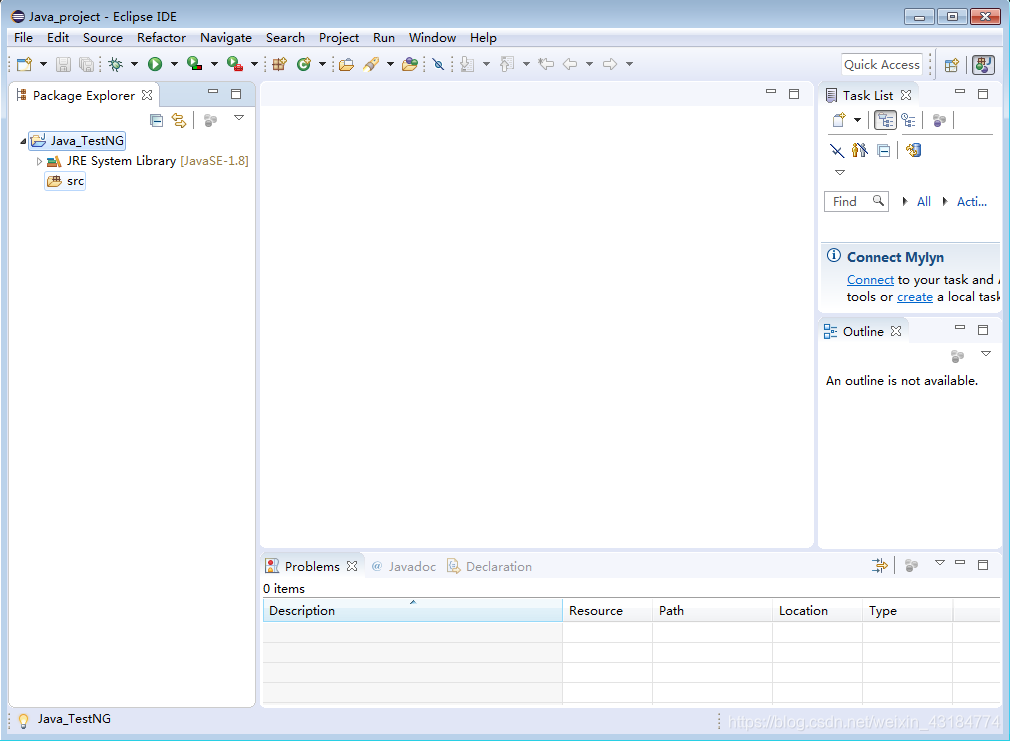This screenshot has height=741, width=1010.
Task: Open the External Tools dropdown arrow
Action: [x=254, y=64]
